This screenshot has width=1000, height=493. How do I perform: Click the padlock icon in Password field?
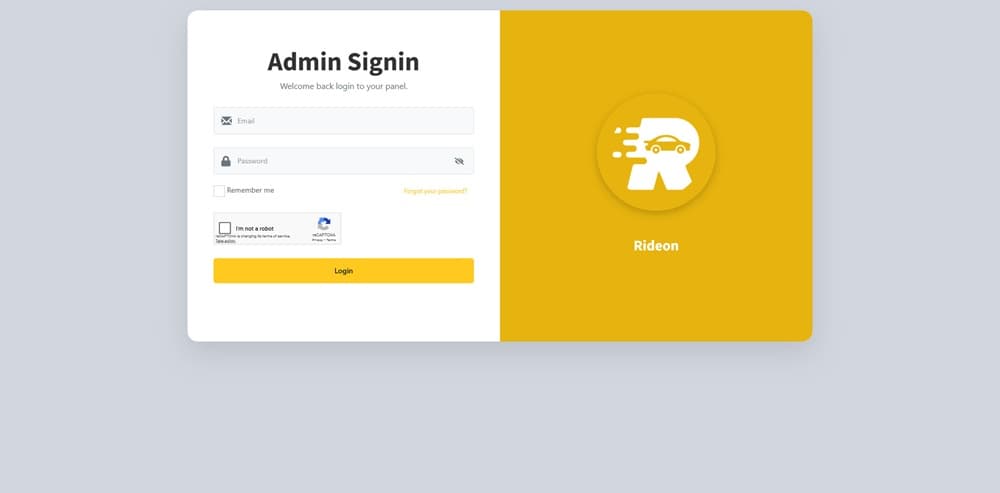pos(226,161)
